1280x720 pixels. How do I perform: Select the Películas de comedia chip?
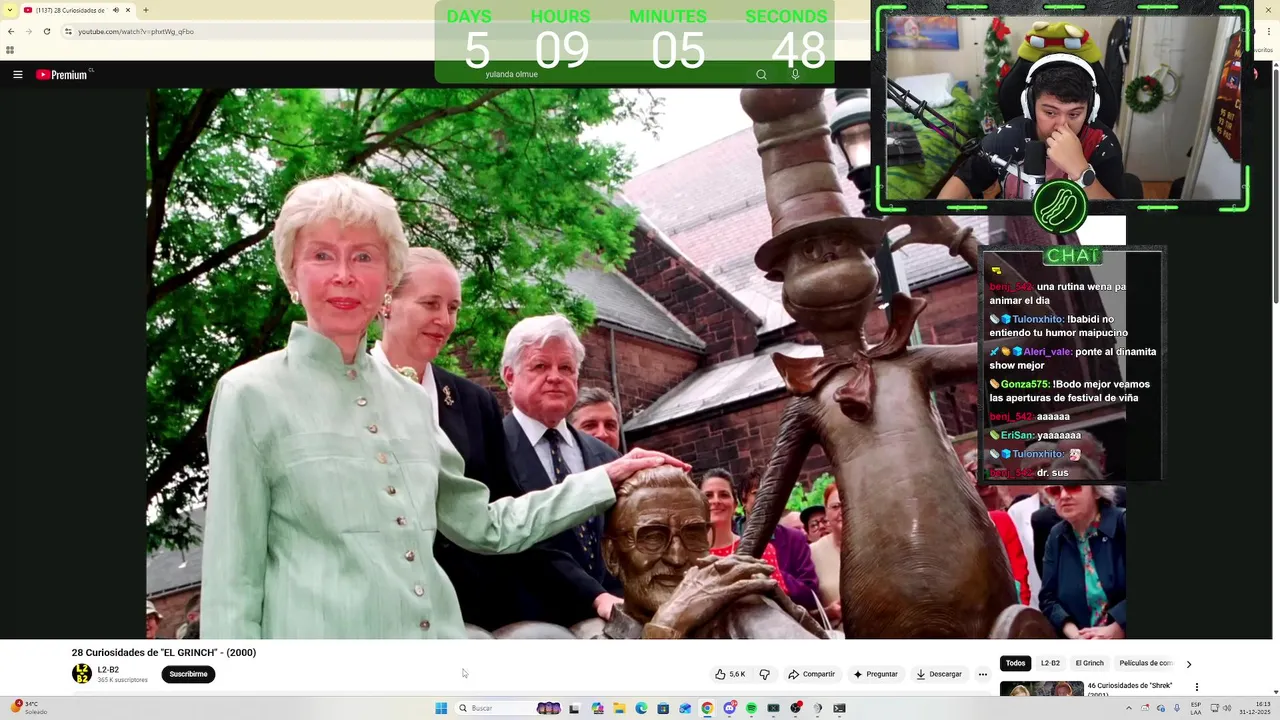tap(1145, 663)
